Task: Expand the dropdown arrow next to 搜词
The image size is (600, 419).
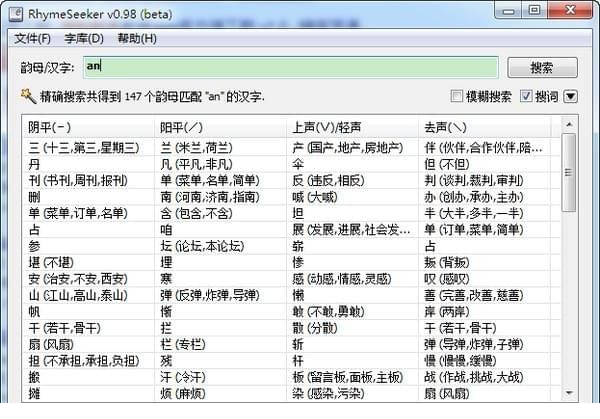Action: 570,96
